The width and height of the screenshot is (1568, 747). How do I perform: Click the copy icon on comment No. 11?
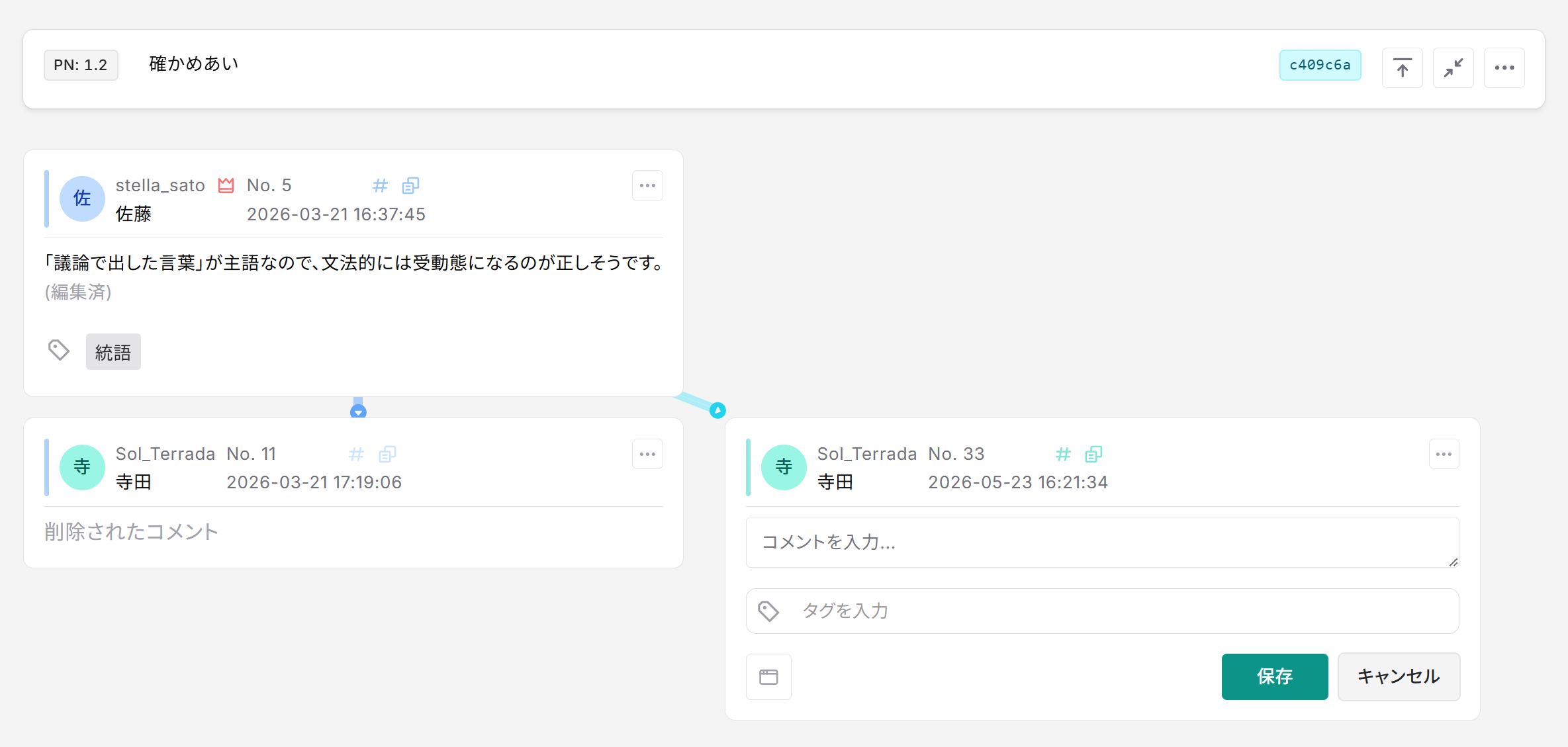click(387, 454)
